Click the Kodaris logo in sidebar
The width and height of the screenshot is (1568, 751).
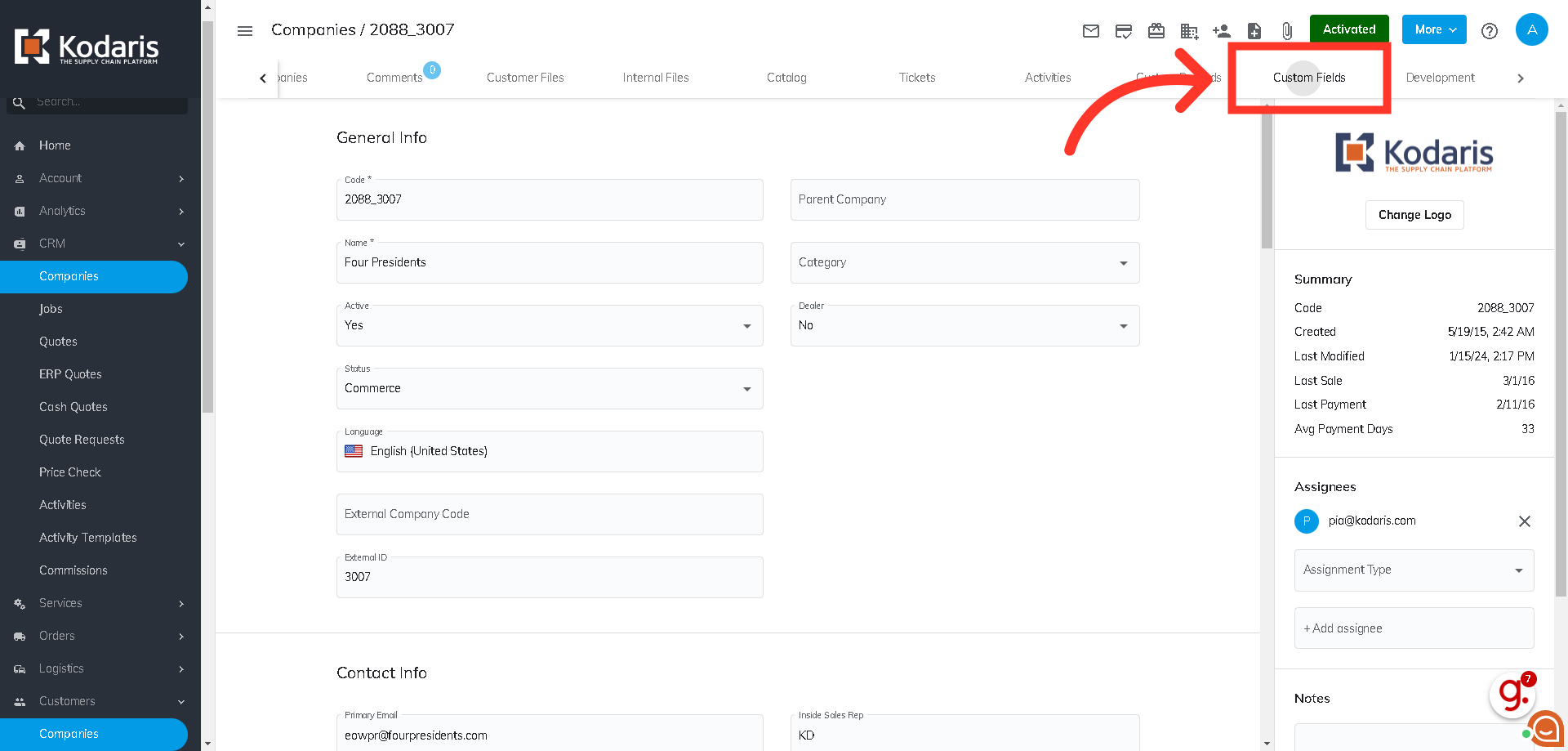point(87,47)
